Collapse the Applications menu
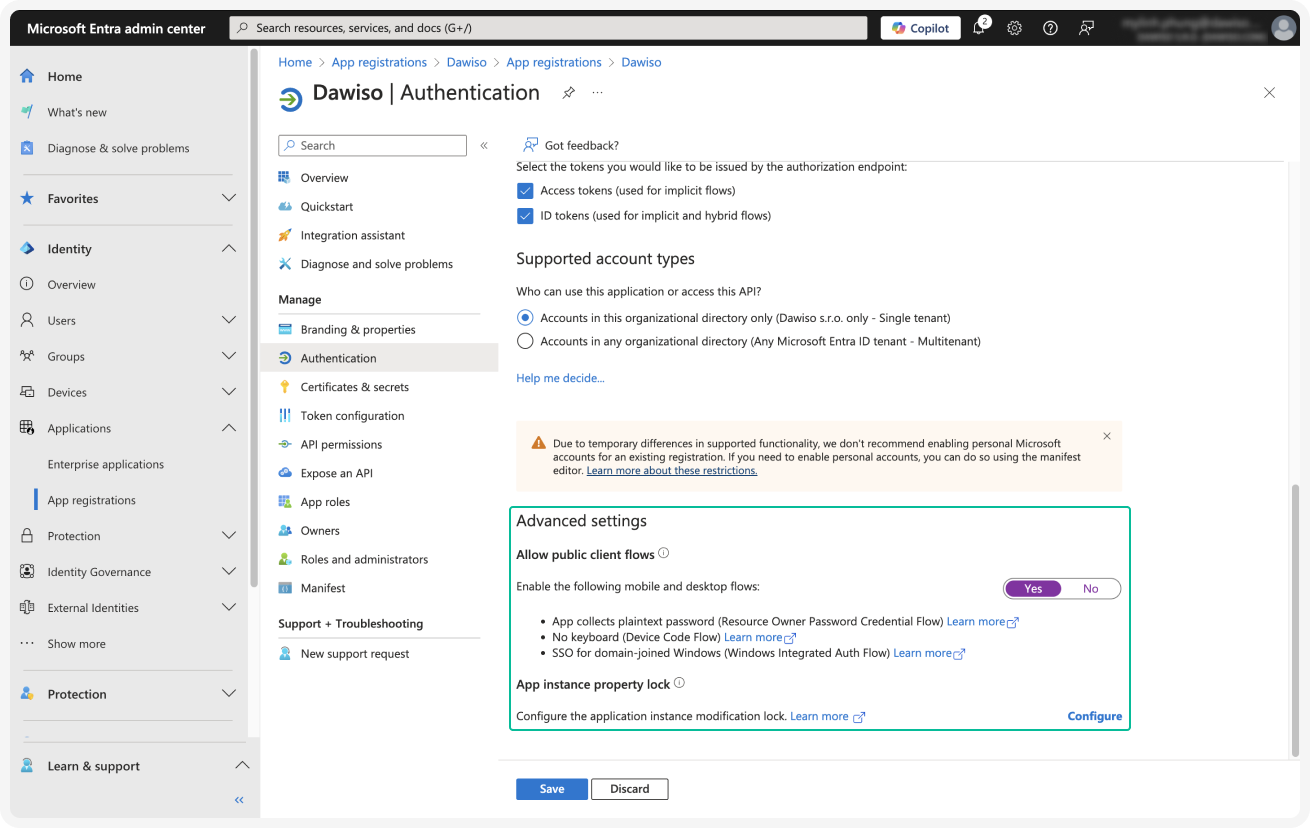 (229, 428)
